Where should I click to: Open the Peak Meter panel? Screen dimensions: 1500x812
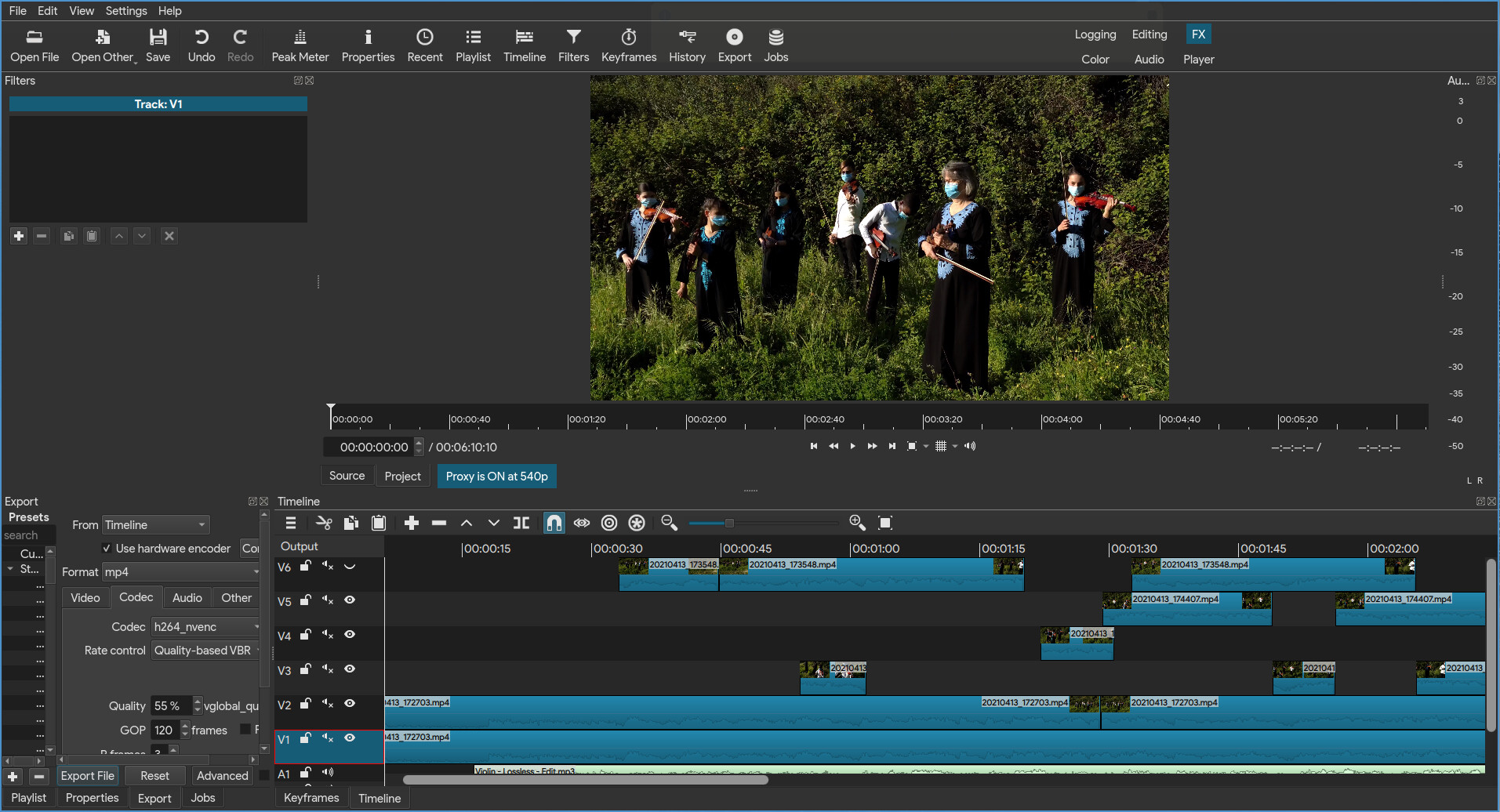(300, 45)
